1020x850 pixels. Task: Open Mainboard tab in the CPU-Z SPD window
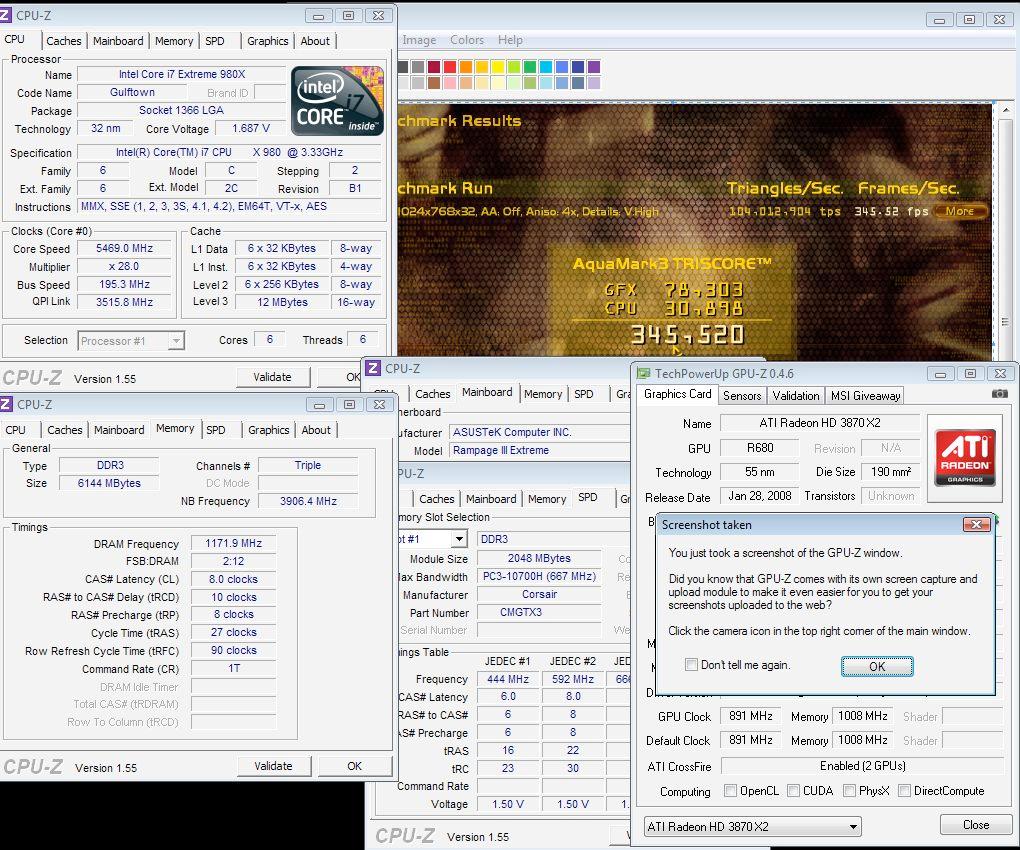490,499
